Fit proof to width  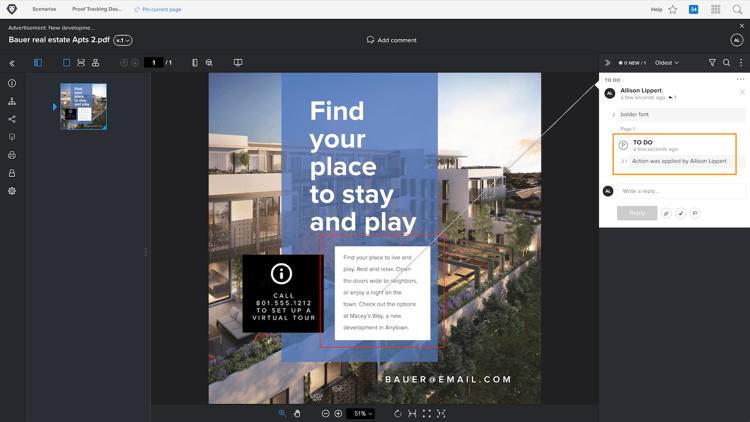tap(412, 413)
